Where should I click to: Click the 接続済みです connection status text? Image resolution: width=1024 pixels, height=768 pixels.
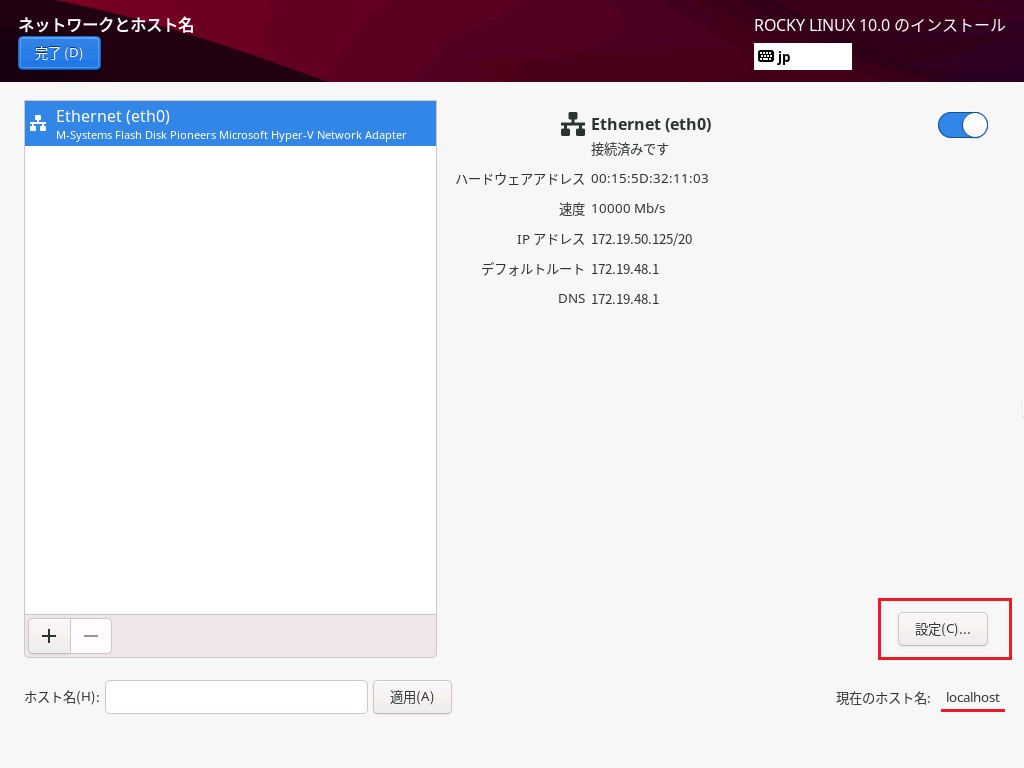pos(630,149)
